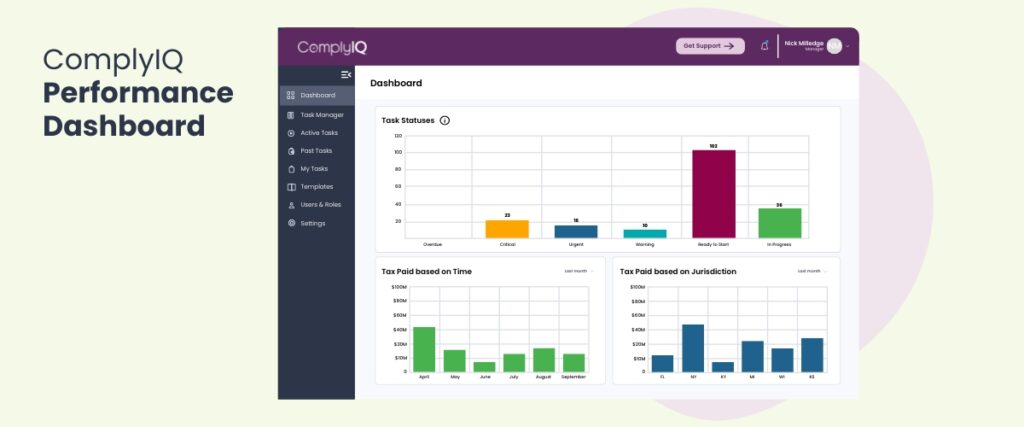Click the Nick Milledge profile avatar
This screenshot has width=1024, height=427.
coord(834,46)
